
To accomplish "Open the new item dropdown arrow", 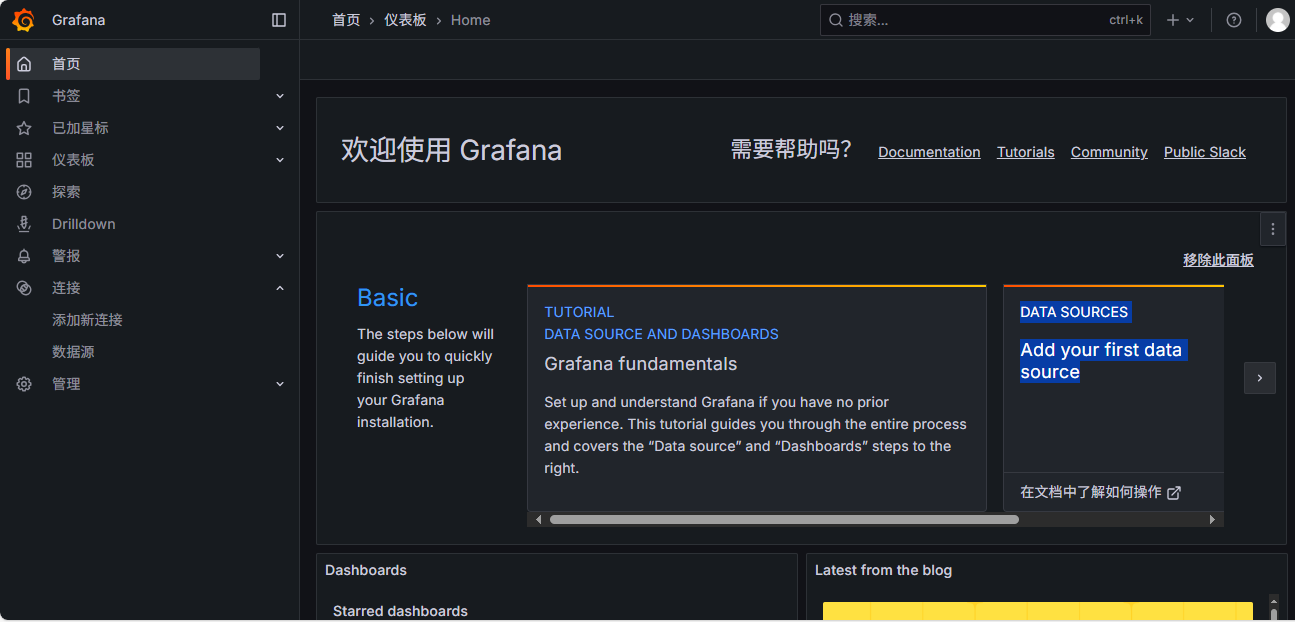I will (1190, 20).
